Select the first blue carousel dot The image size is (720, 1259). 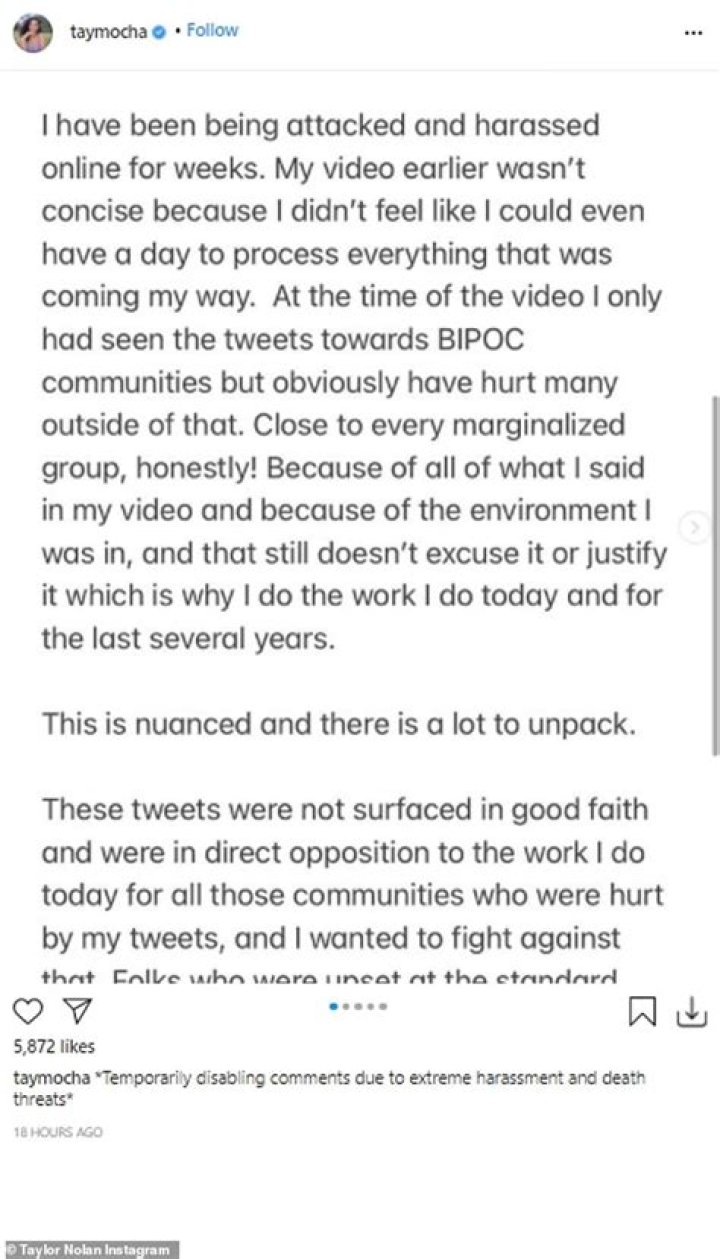(333, 1006)
